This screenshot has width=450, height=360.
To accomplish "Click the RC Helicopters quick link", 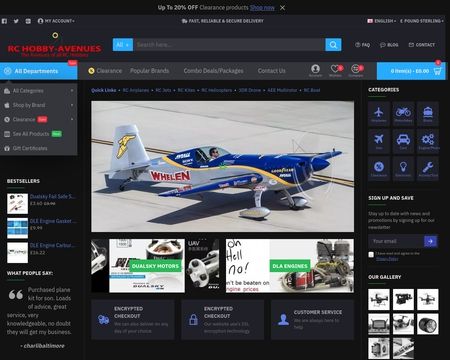I will 217,90.
